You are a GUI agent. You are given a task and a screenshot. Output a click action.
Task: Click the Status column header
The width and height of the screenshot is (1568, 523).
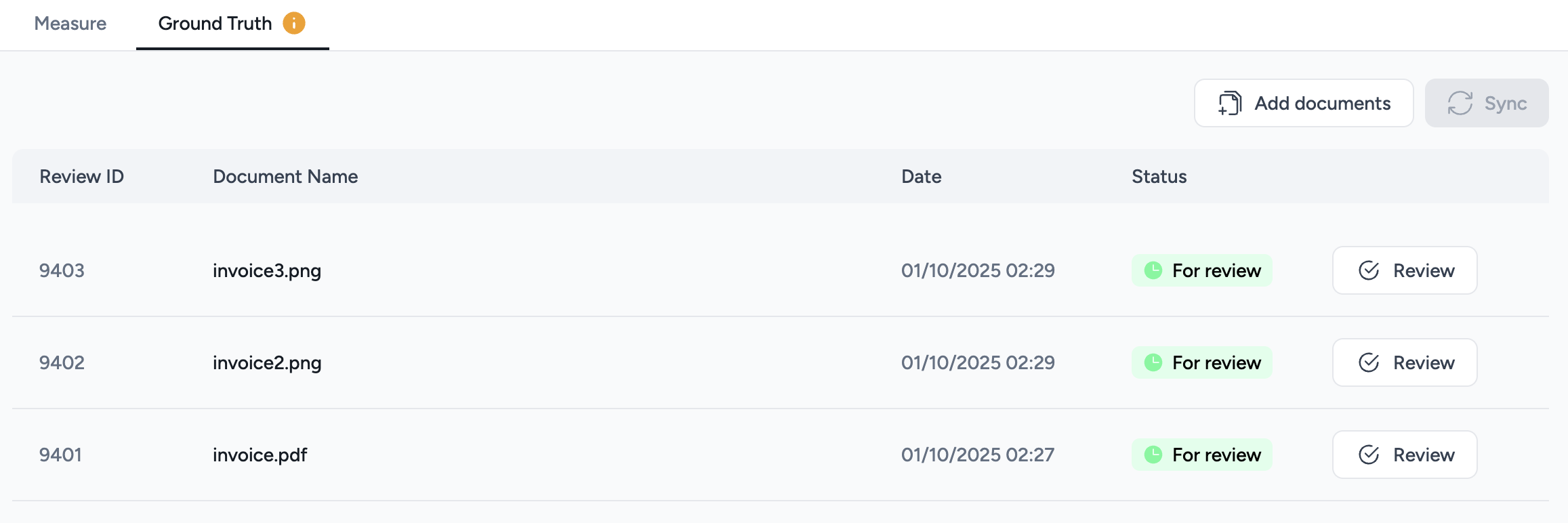tap(1159, 177)
